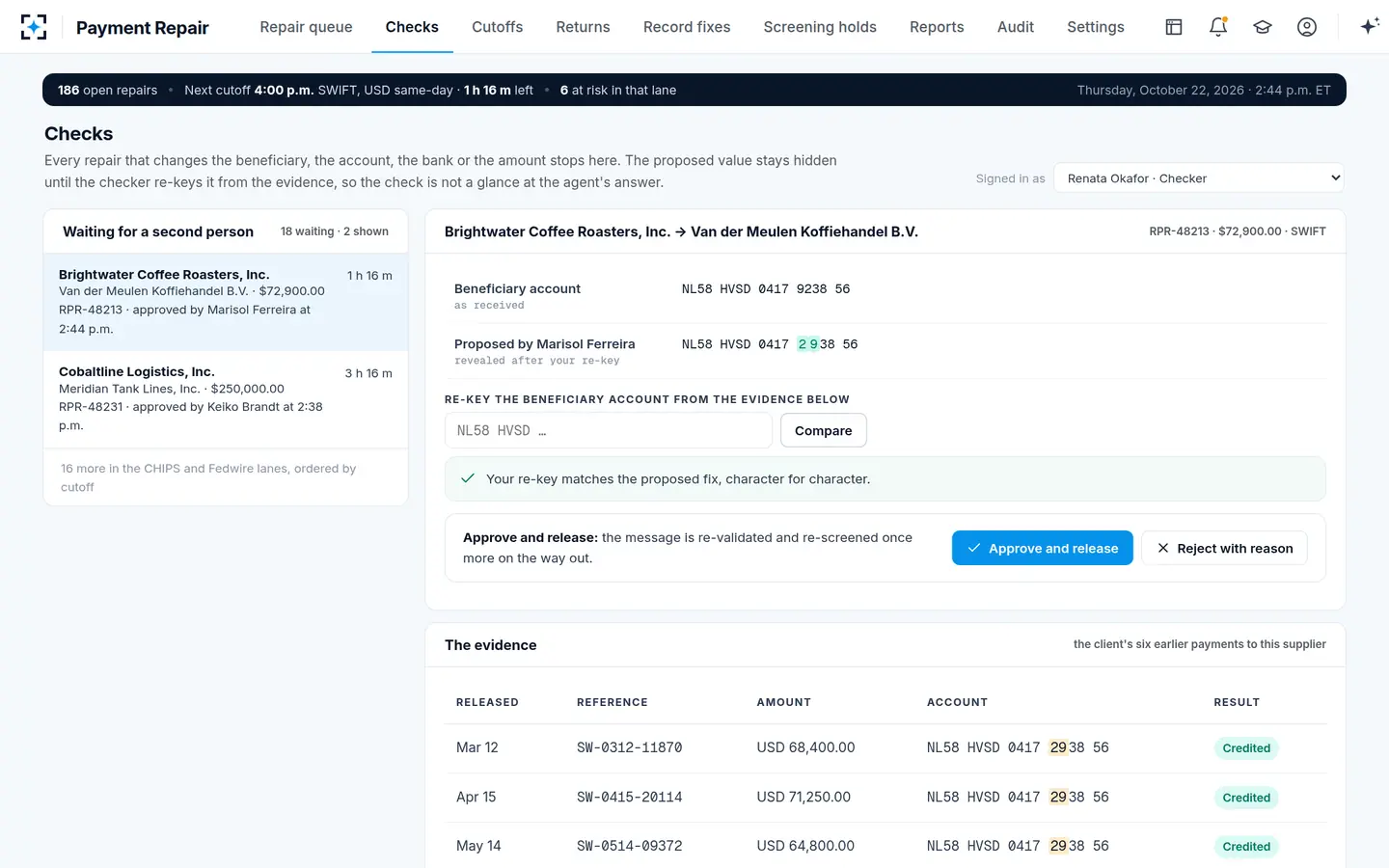Open Repair queue tab
The height and width of the screenshot is (868, 1389).
(x=306, y=27)
